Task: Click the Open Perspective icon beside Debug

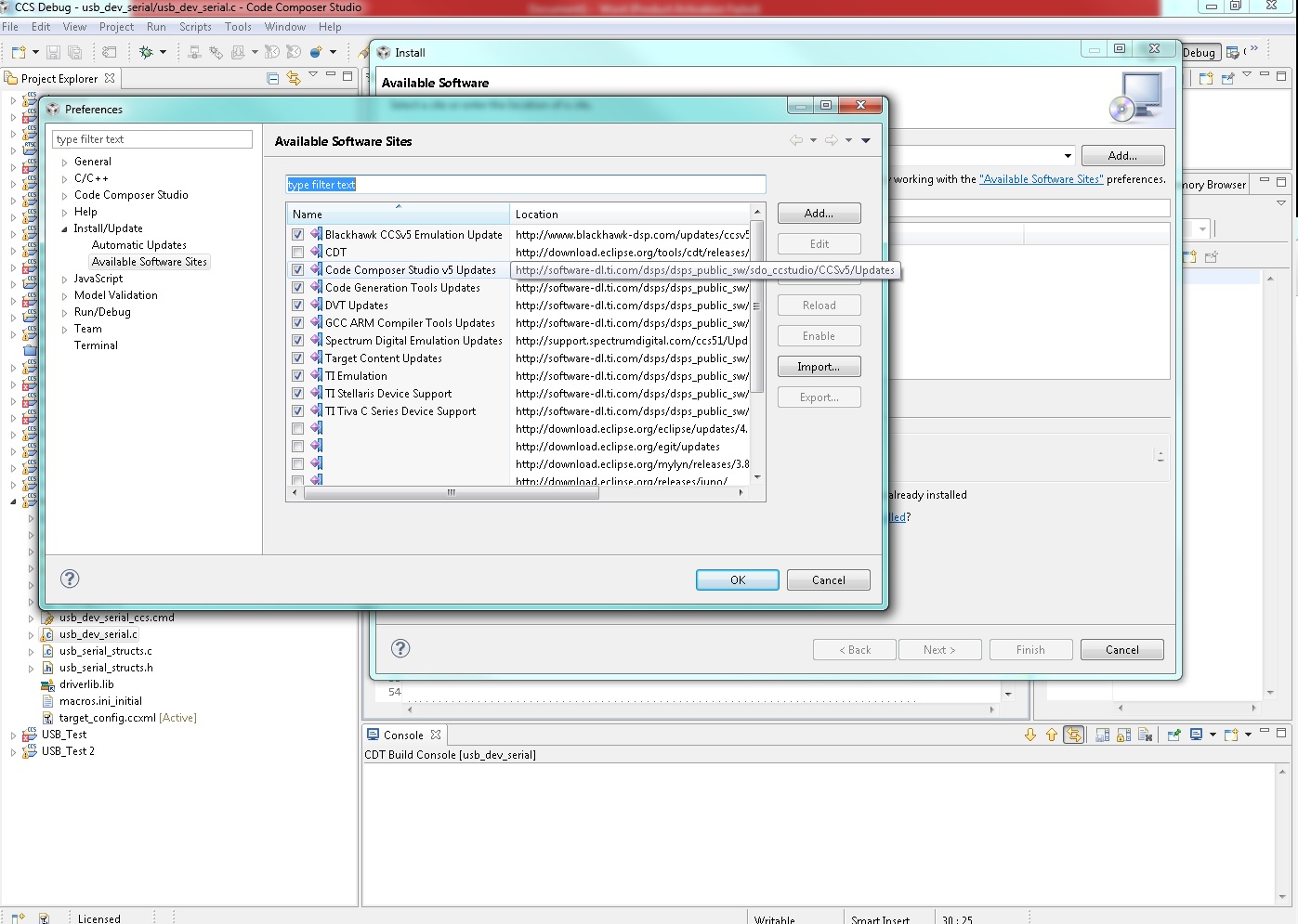Action: coord(1233,52)
